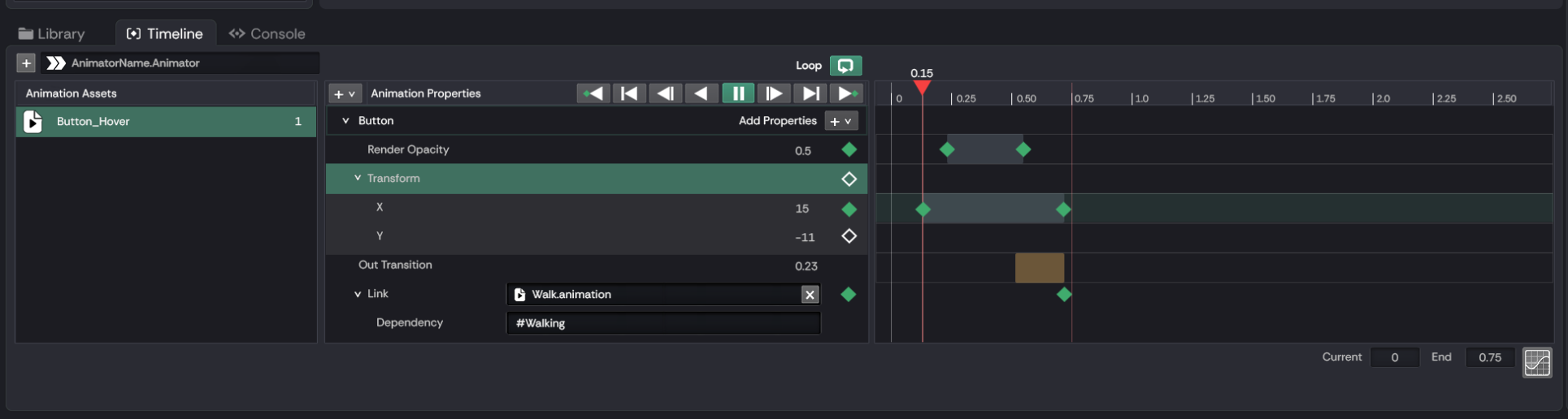Step back one frame
1568x419 pixels.
coord(665,93)
